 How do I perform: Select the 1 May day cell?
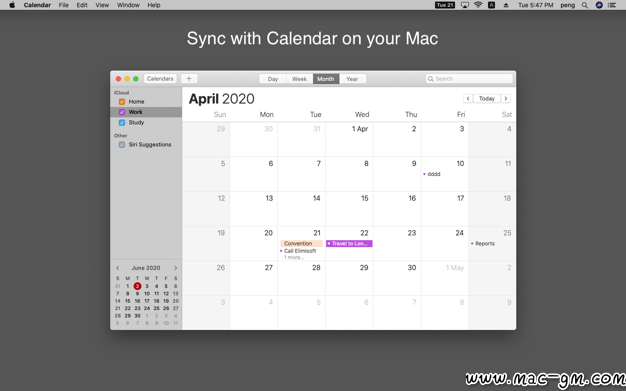445,278
